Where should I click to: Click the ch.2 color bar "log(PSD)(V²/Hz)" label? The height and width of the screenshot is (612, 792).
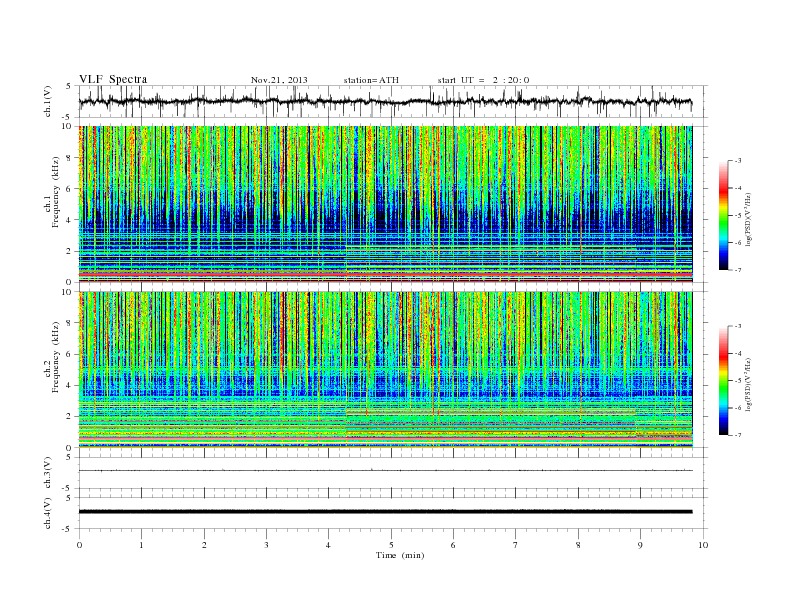(x=748, y=384)
